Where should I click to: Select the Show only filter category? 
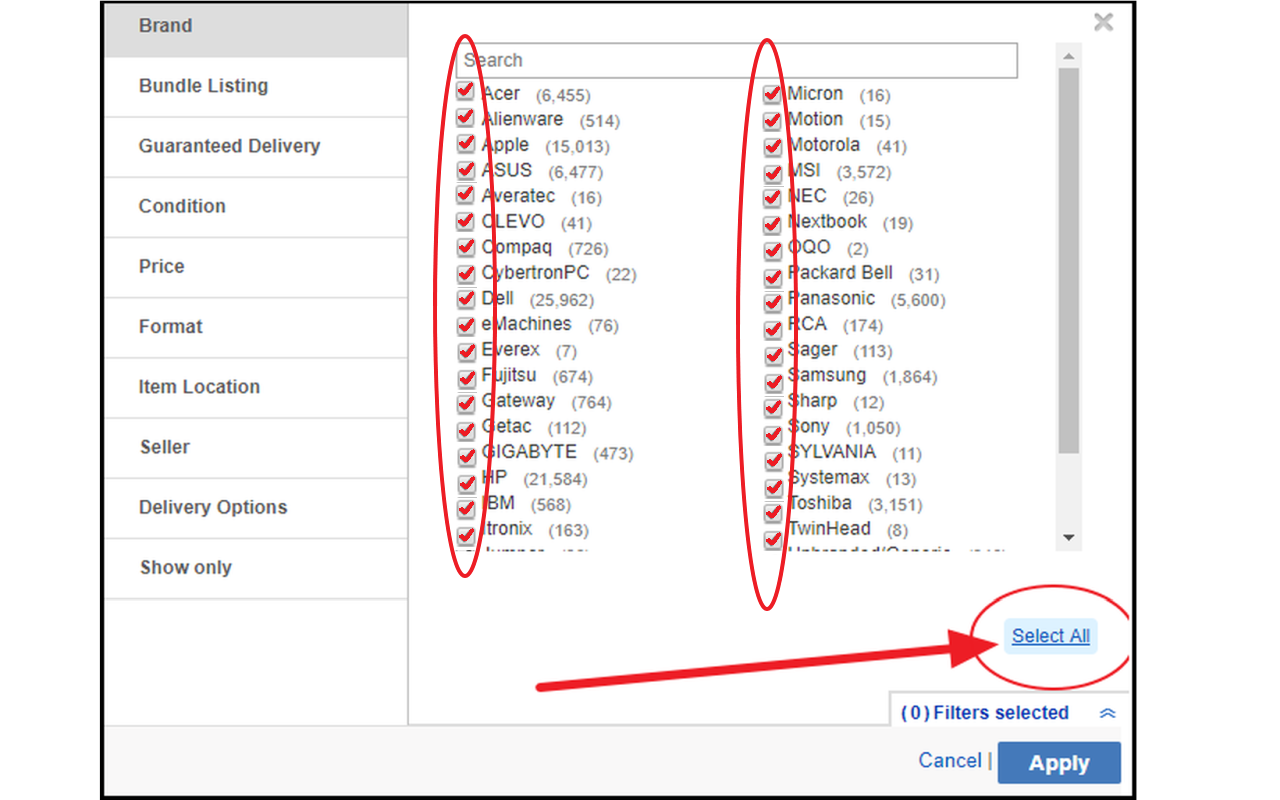click(x=186, y=567)
